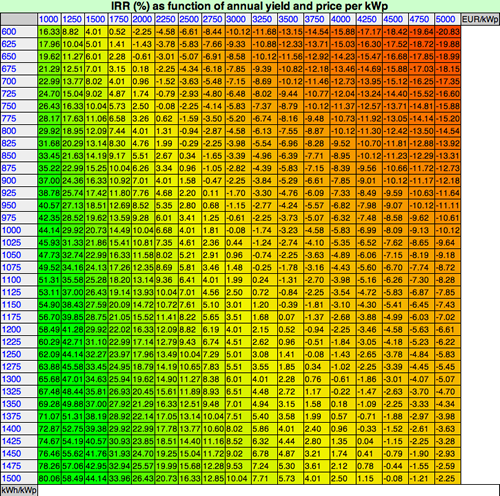
Task: Select column header 2500
Action: tap(189, 19)
